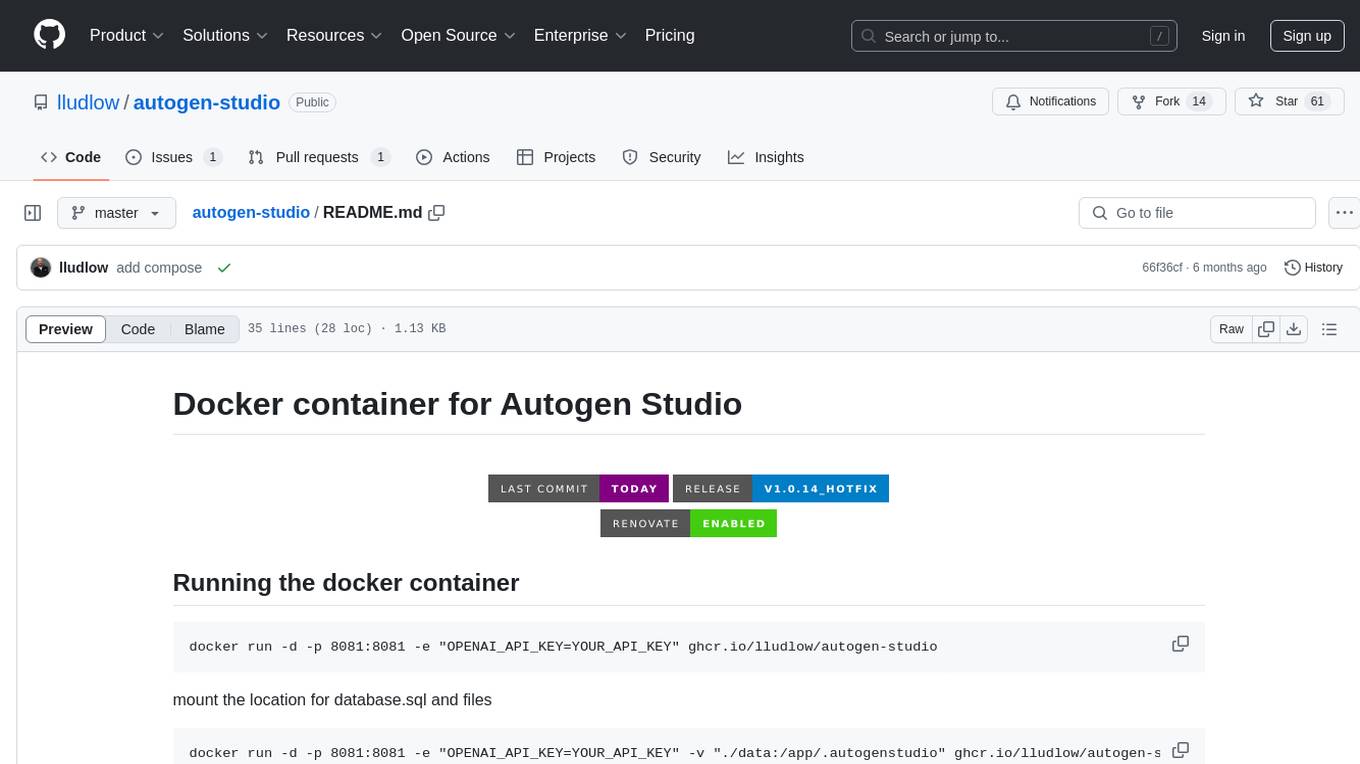Click the Release v1.0.14_hotfix badge
1360x764 pixels.
click(x=781, y=489)
